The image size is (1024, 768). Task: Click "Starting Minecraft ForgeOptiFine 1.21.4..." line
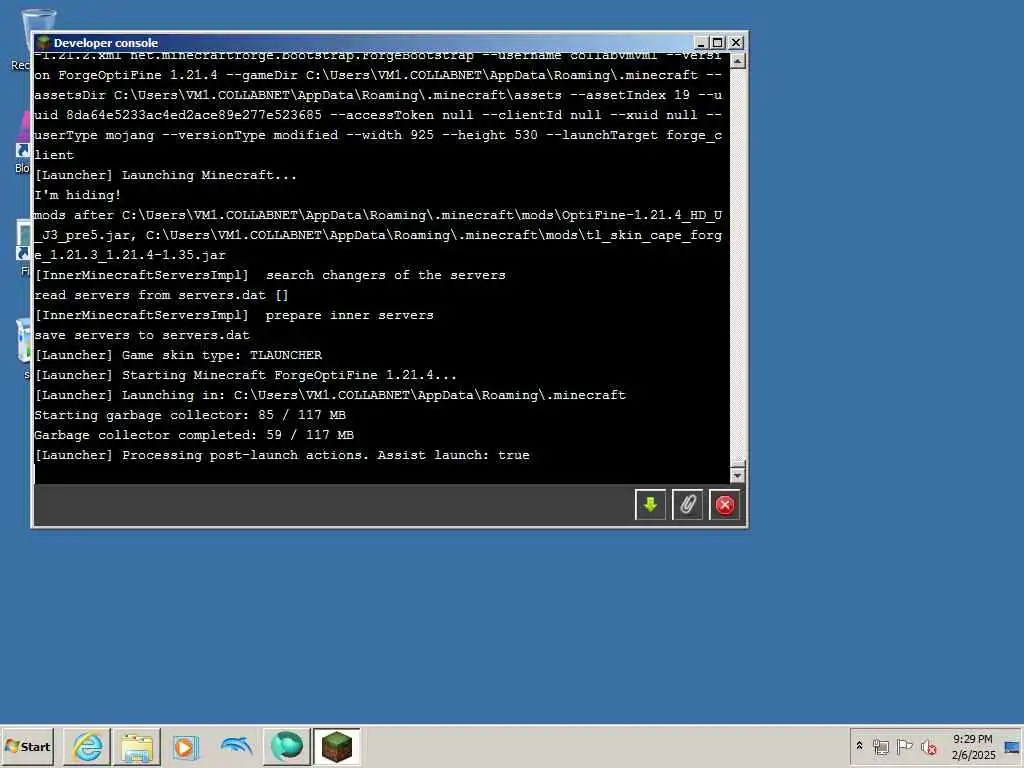(x=246, y=375)
